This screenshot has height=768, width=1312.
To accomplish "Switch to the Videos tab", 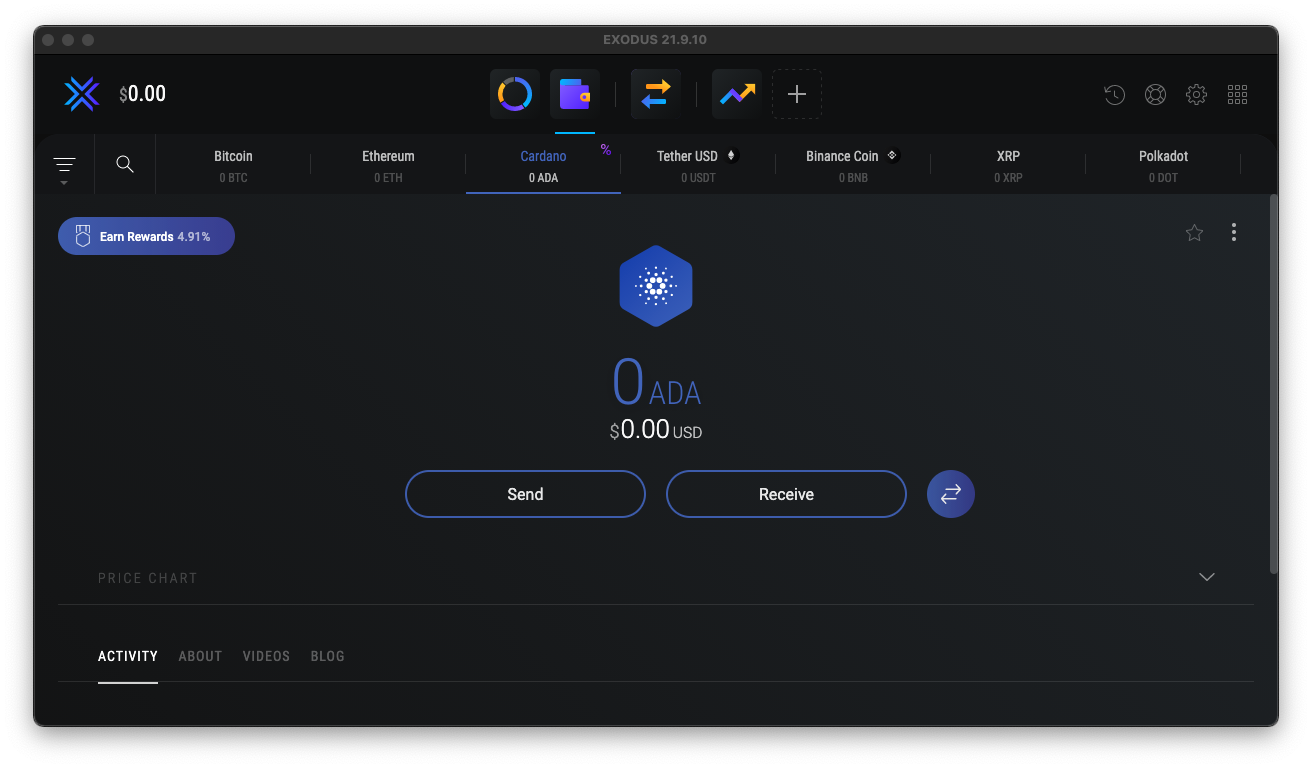I will pos(266,656).
